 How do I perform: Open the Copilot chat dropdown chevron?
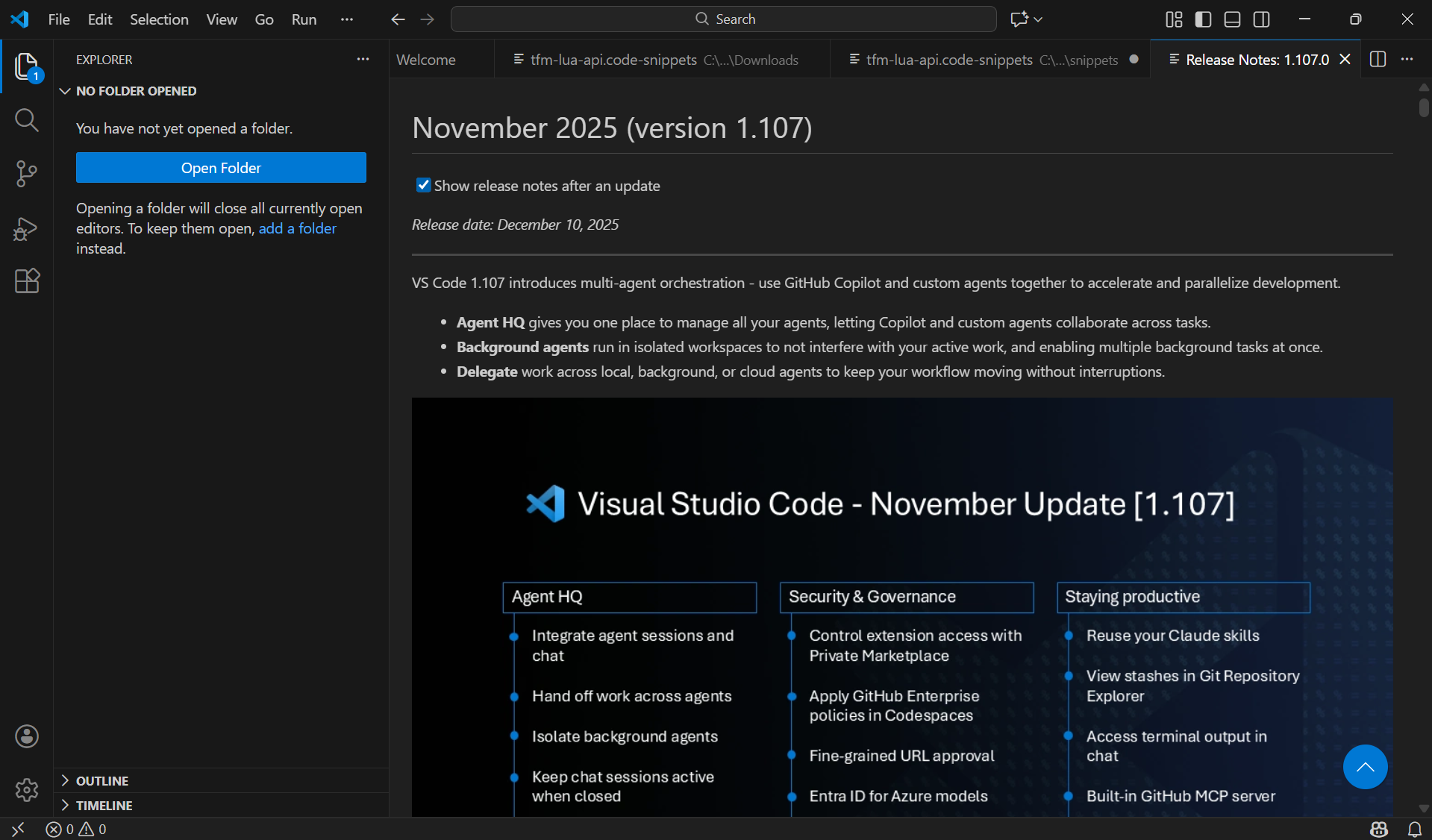(1038, 19)
